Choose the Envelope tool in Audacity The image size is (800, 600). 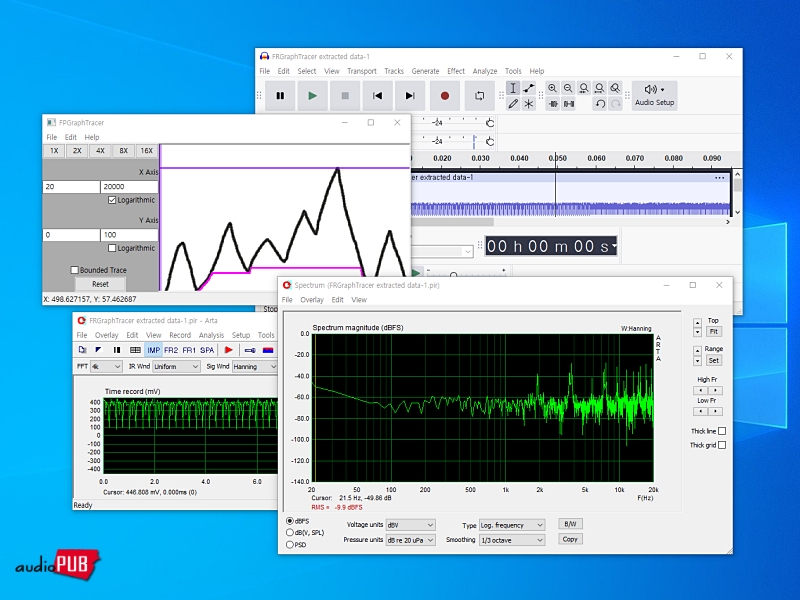[529, 88]
